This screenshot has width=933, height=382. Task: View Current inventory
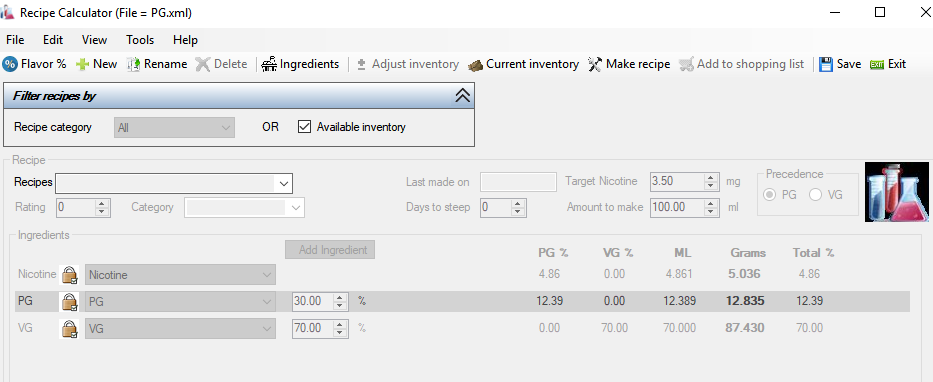point(523,64)
